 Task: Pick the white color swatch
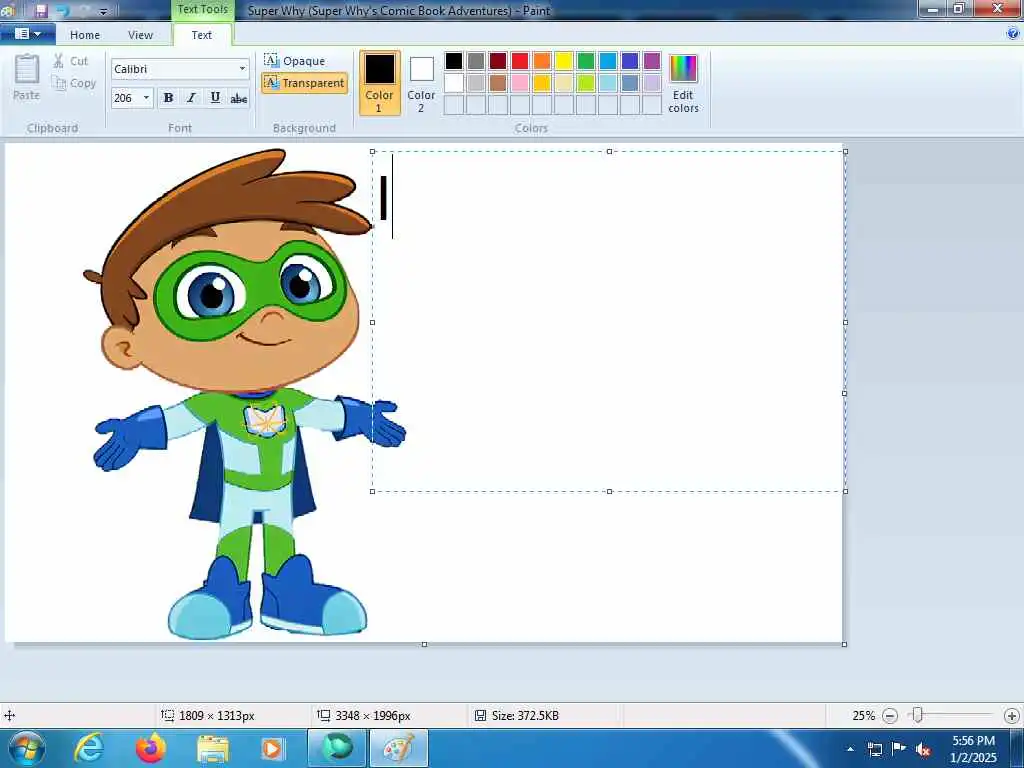tap(454, 83)
